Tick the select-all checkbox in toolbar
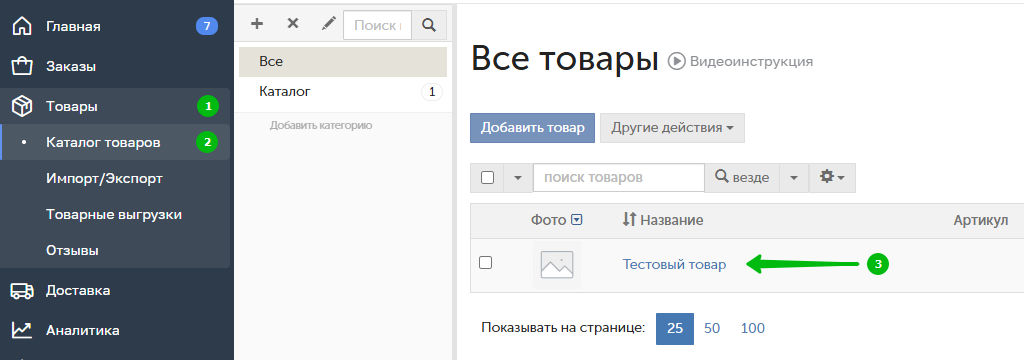This screenshot has width=1024, height=360. tap(487, 178)
